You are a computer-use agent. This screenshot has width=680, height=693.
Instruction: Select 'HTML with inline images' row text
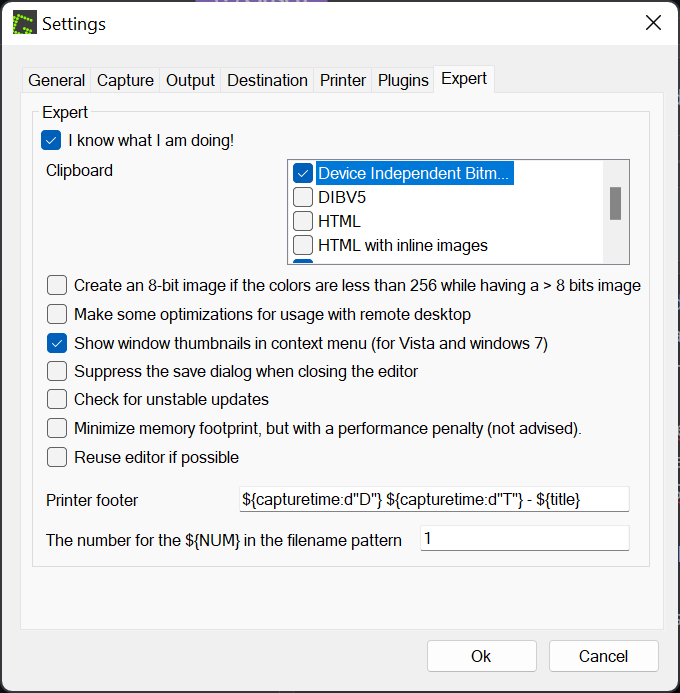tap(403, 245)
